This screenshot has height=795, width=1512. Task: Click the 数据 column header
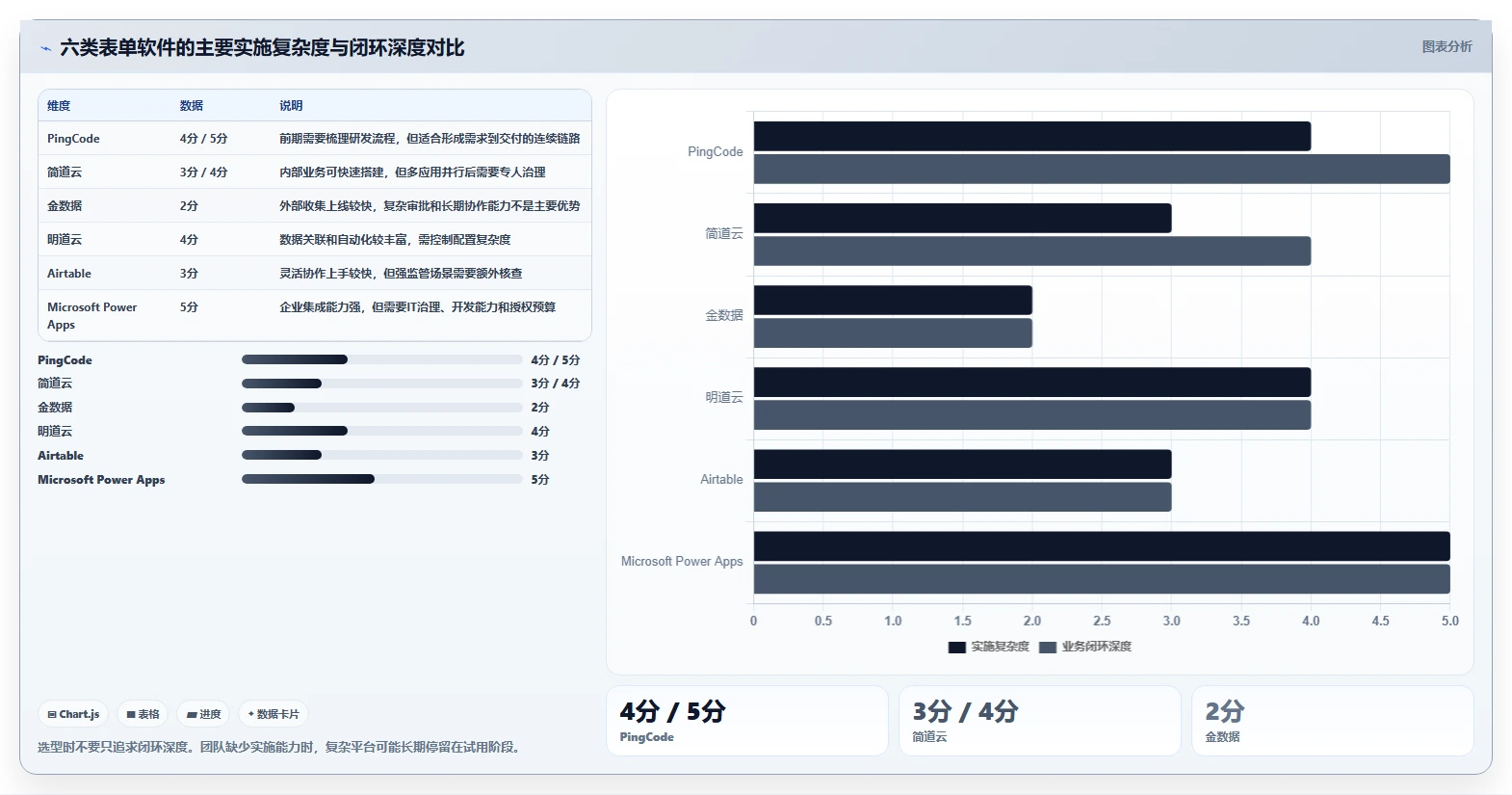point(192,106)
